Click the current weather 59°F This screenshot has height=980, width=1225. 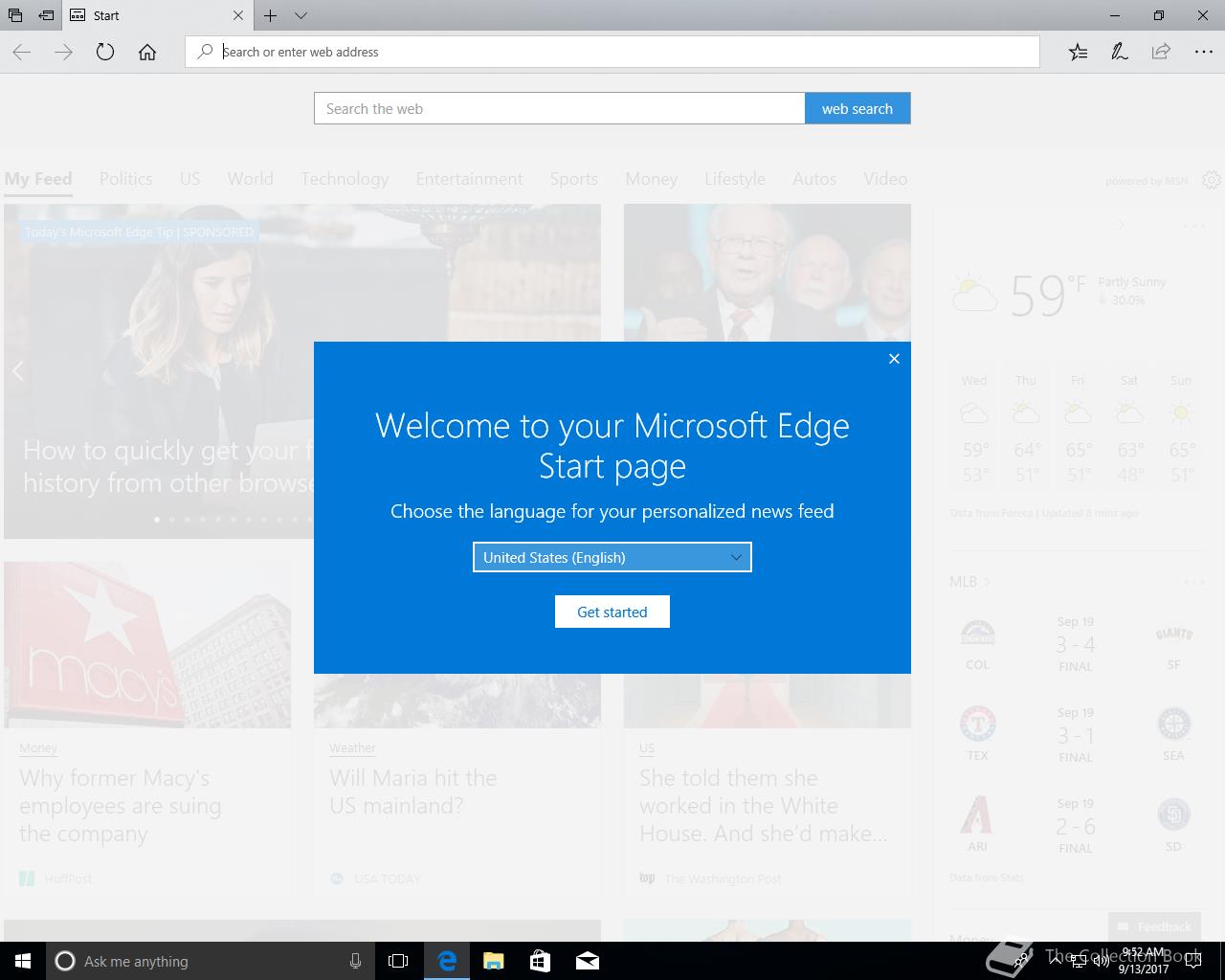click(x=1048, y=294)
